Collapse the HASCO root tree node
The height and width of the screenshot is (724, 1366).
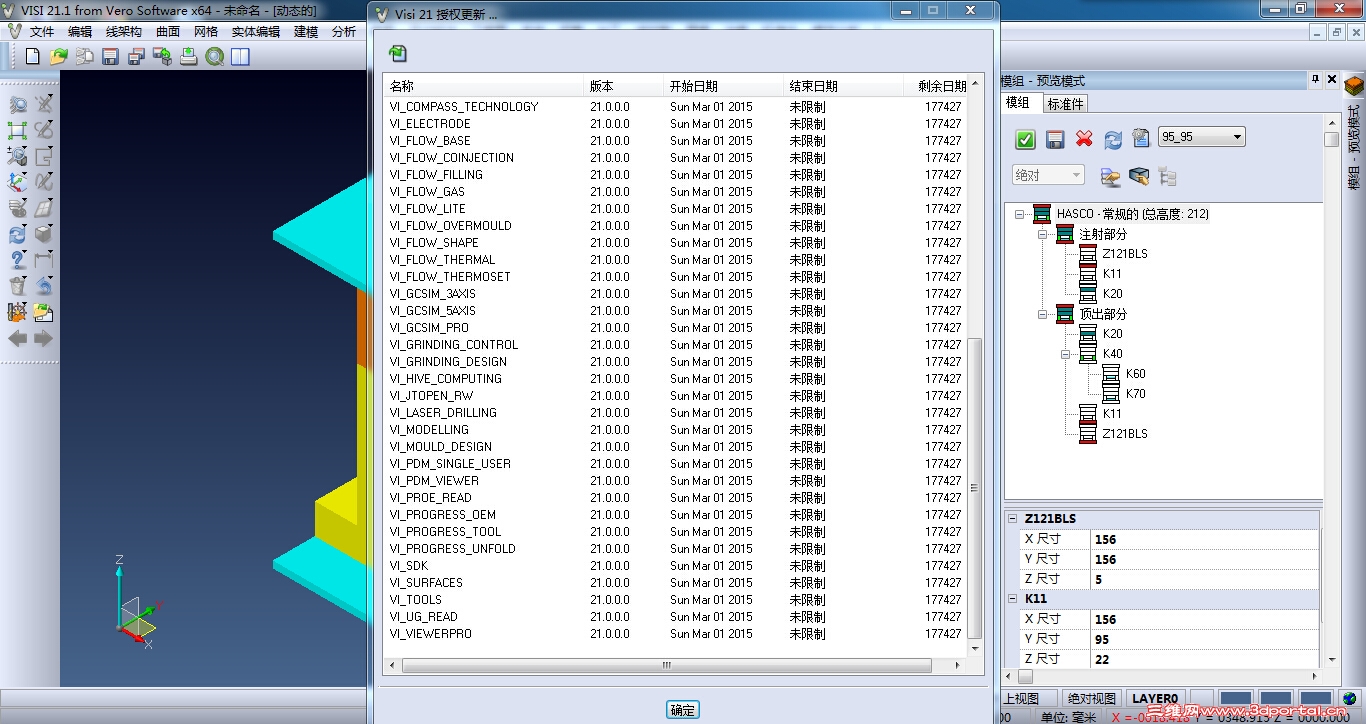pos(1020,213)
